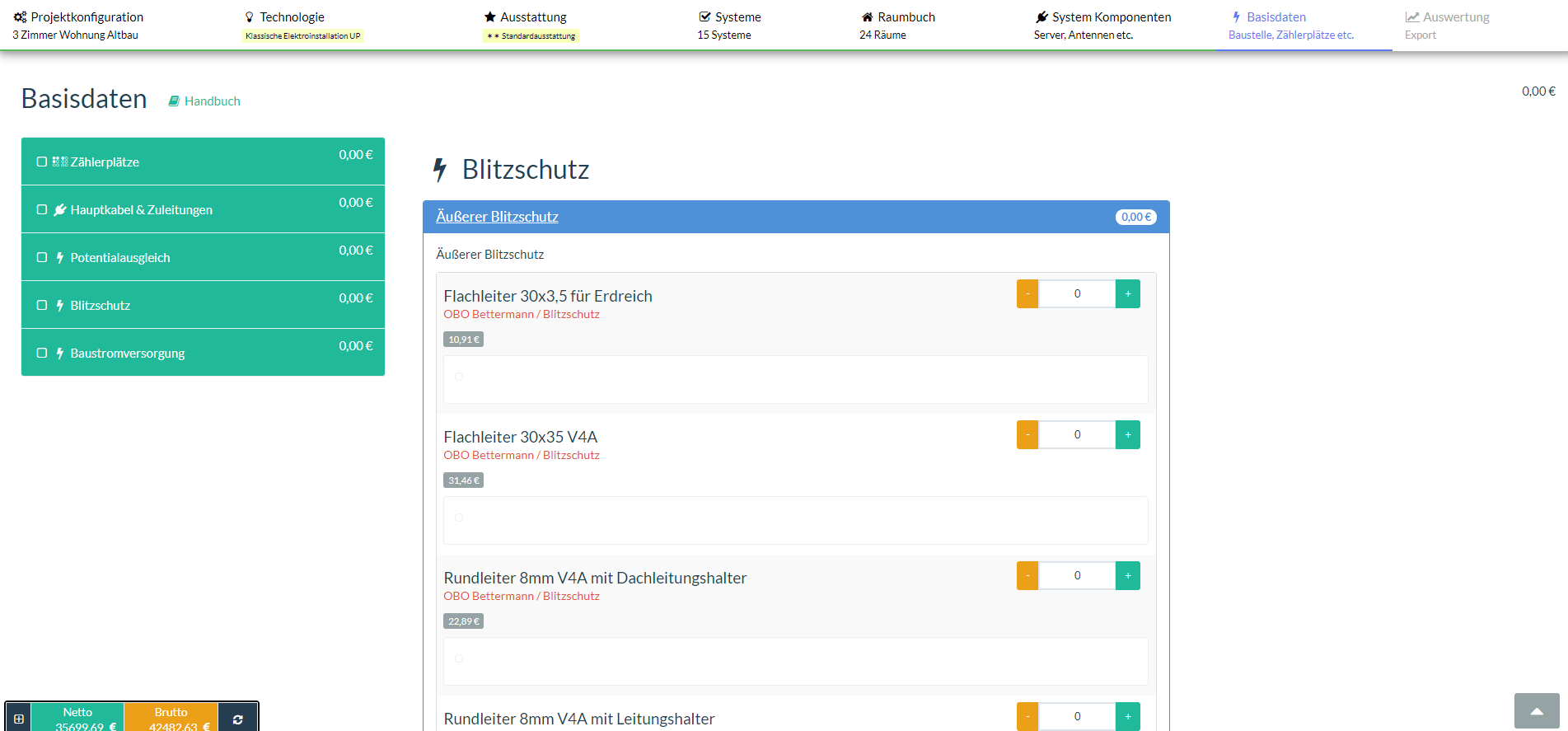
Task: Click the quantity field for Flachleiter 30x3,5 für Erdreich
Action: (x=1077, y=294)
